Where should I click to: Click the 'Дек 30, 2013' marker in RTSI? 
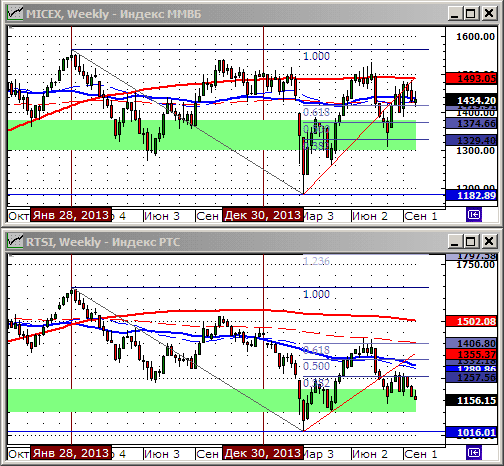tap(263, 453)
